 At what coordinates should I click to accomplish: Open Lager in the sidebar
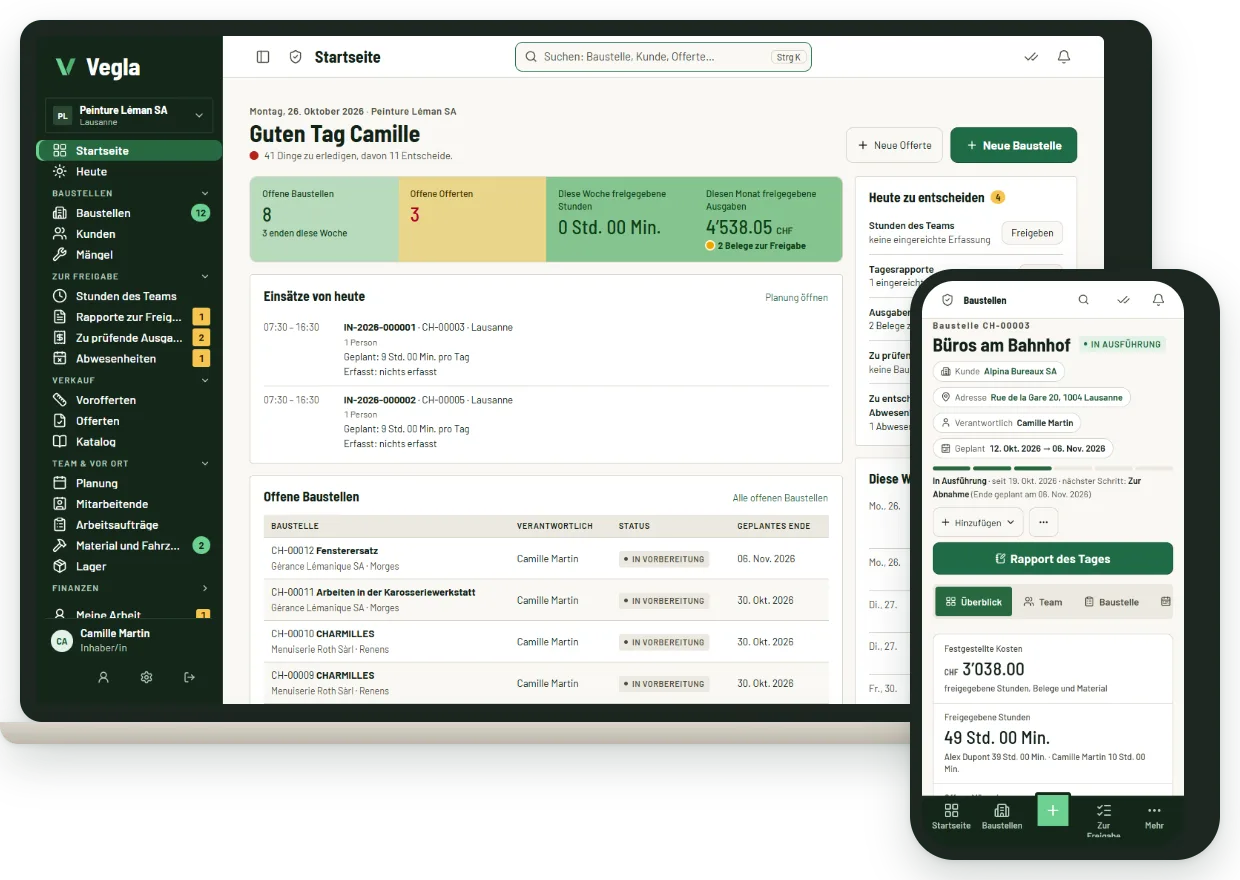tap(129, 567)
